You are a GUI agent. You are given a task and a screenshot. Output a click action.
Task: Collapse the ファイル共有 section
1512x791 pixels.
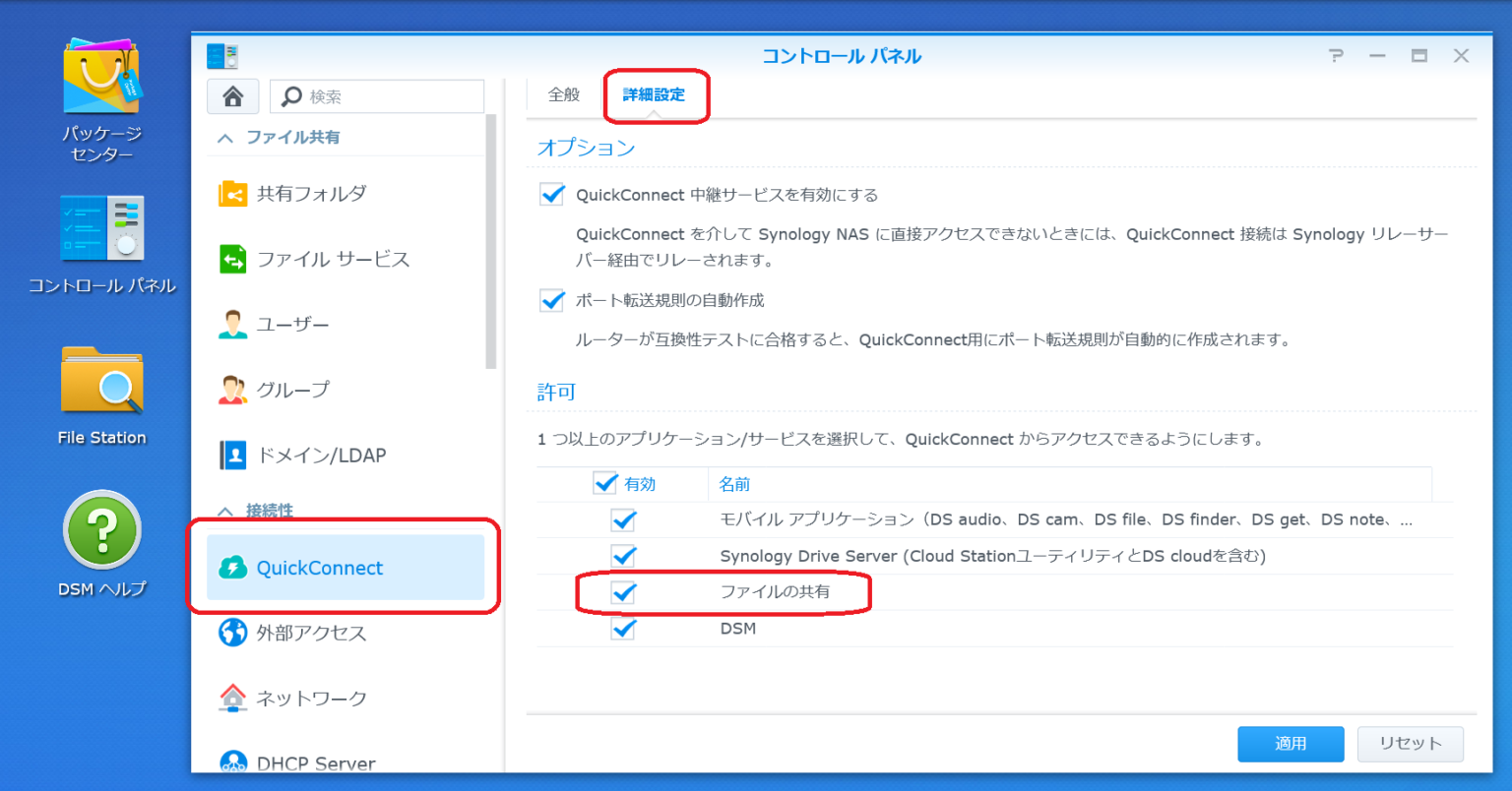click(225, 139)
